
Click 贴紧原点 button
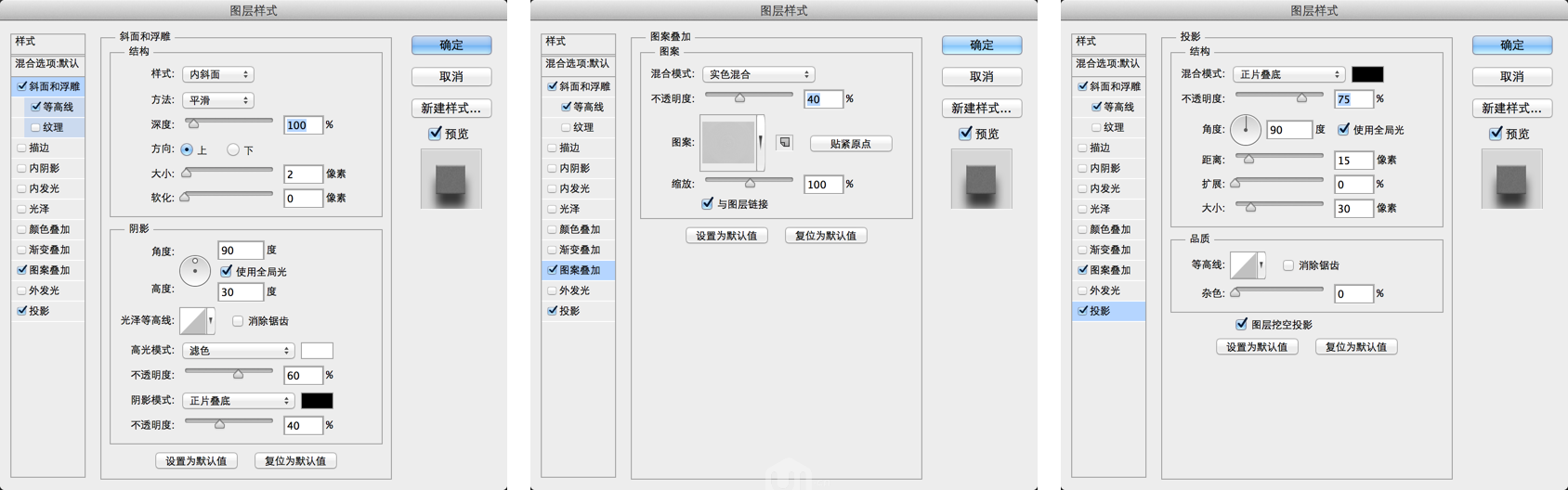pyautogui.click(x=851, y=143)
